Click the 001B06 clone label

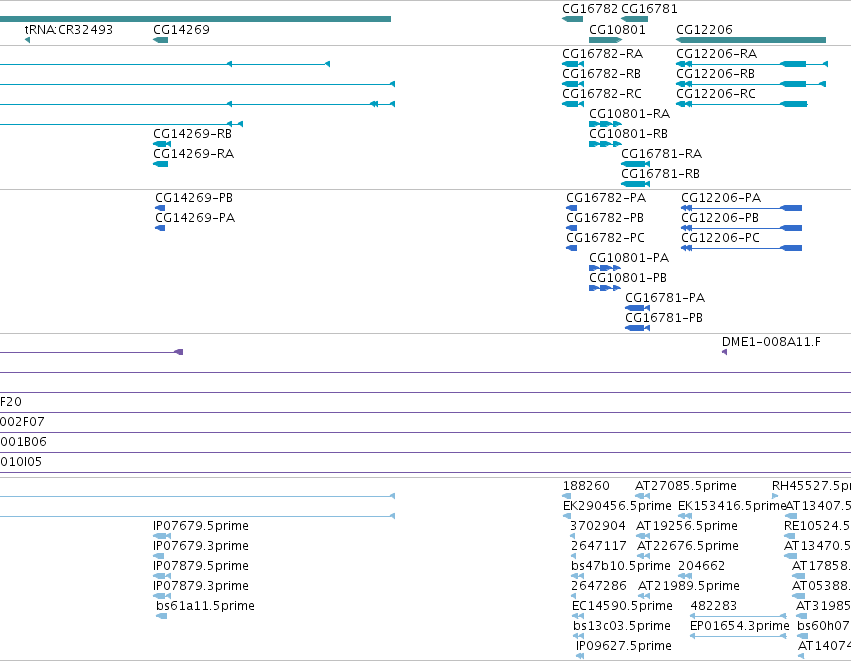point(23,442)
